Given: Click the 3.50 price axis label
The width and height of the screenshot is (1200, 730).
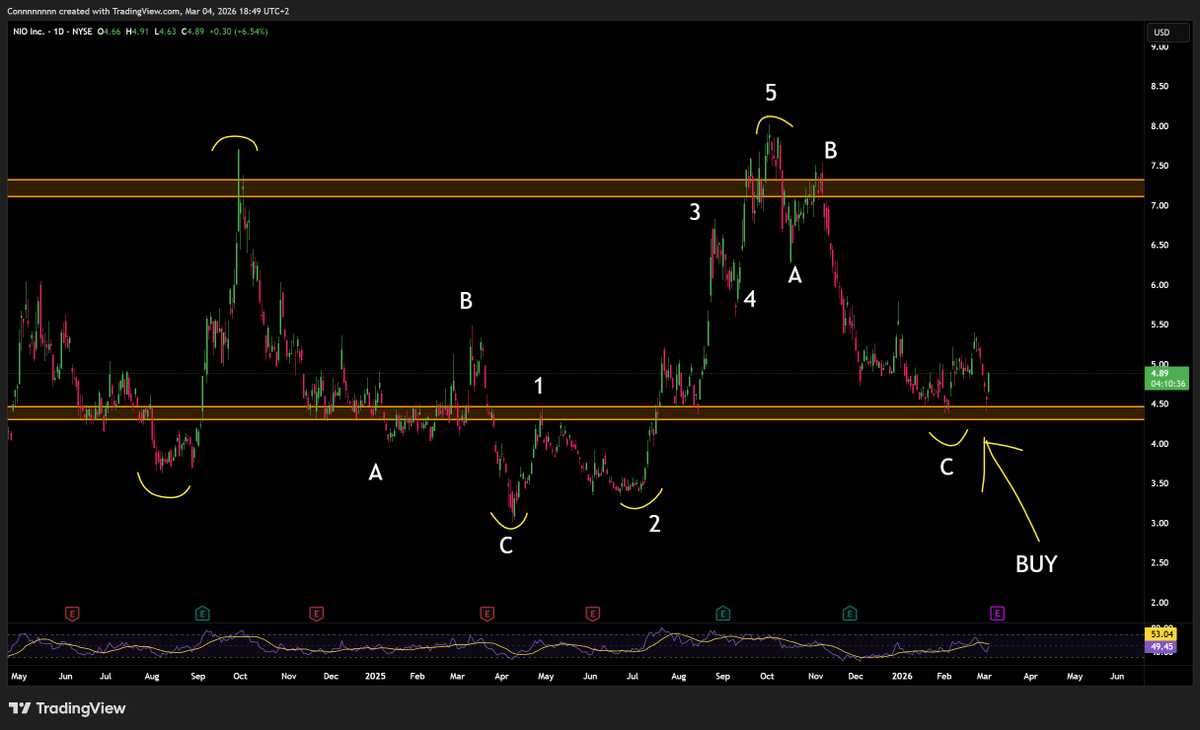Looking at the screenshot, I should point(1160,483).
